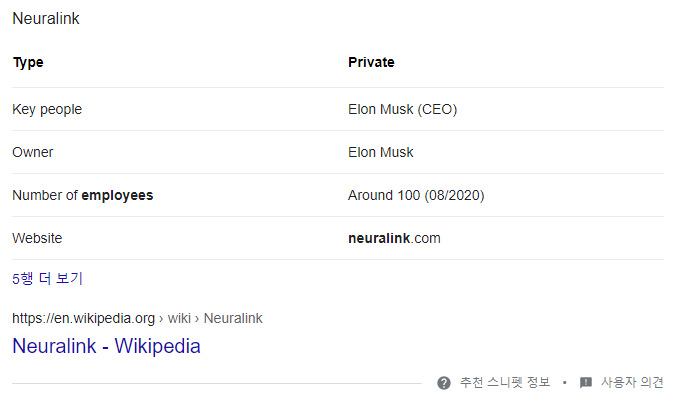Open the 사용자 의견 feedback link
This screenshot has width=680, height=409.
pos(632,382)
